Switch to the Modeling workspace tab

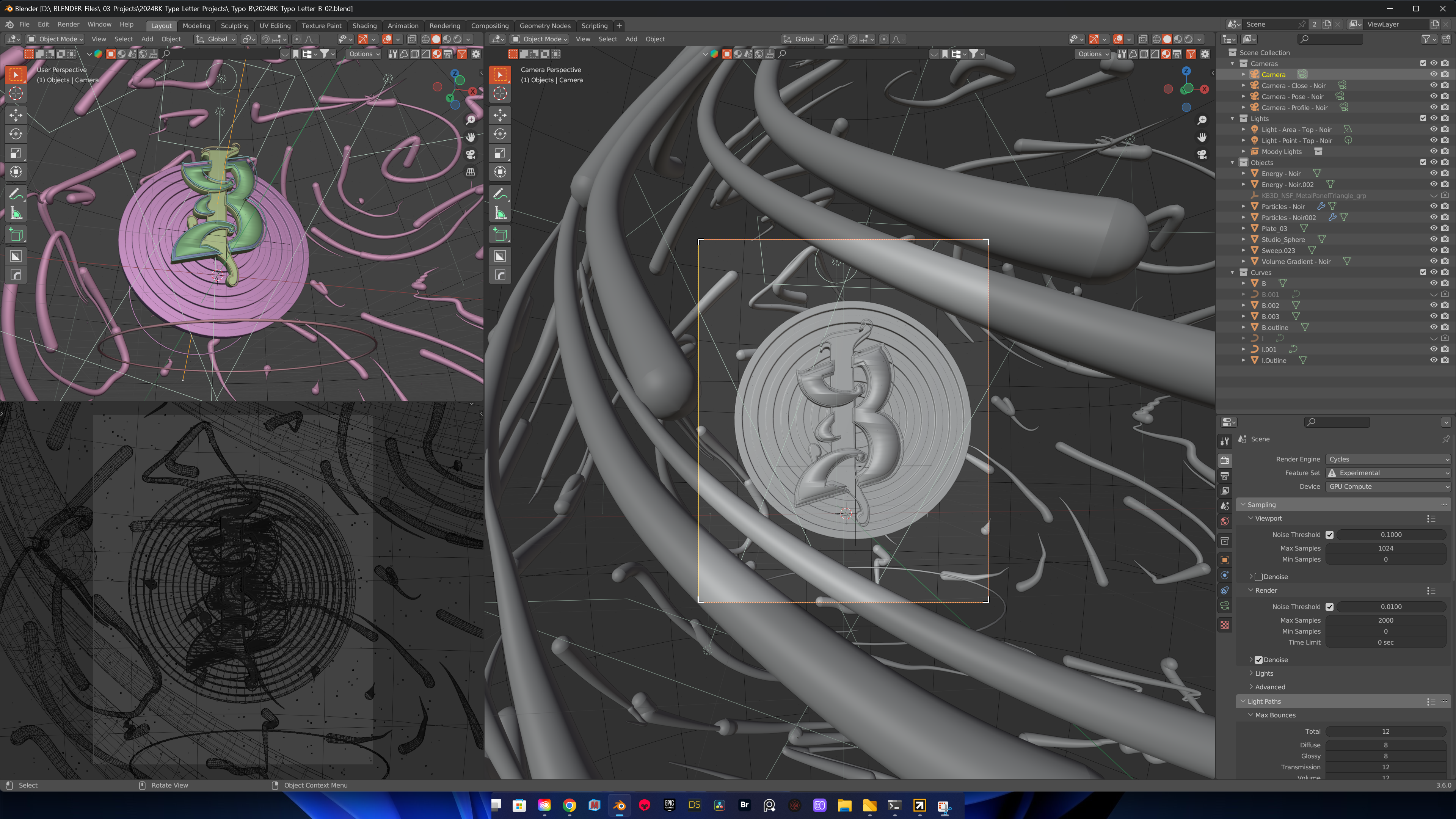pos(196,25)
